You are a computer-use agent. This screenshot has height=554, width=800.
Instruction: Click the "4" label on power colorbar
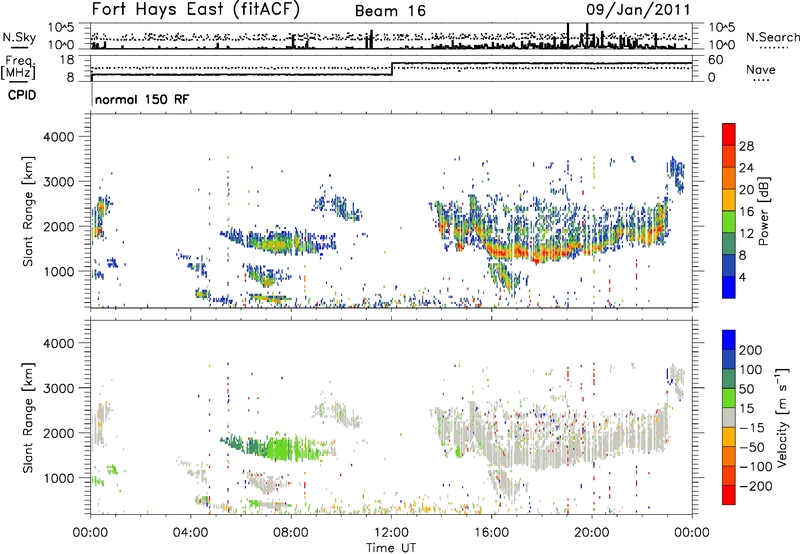(743, 278)
